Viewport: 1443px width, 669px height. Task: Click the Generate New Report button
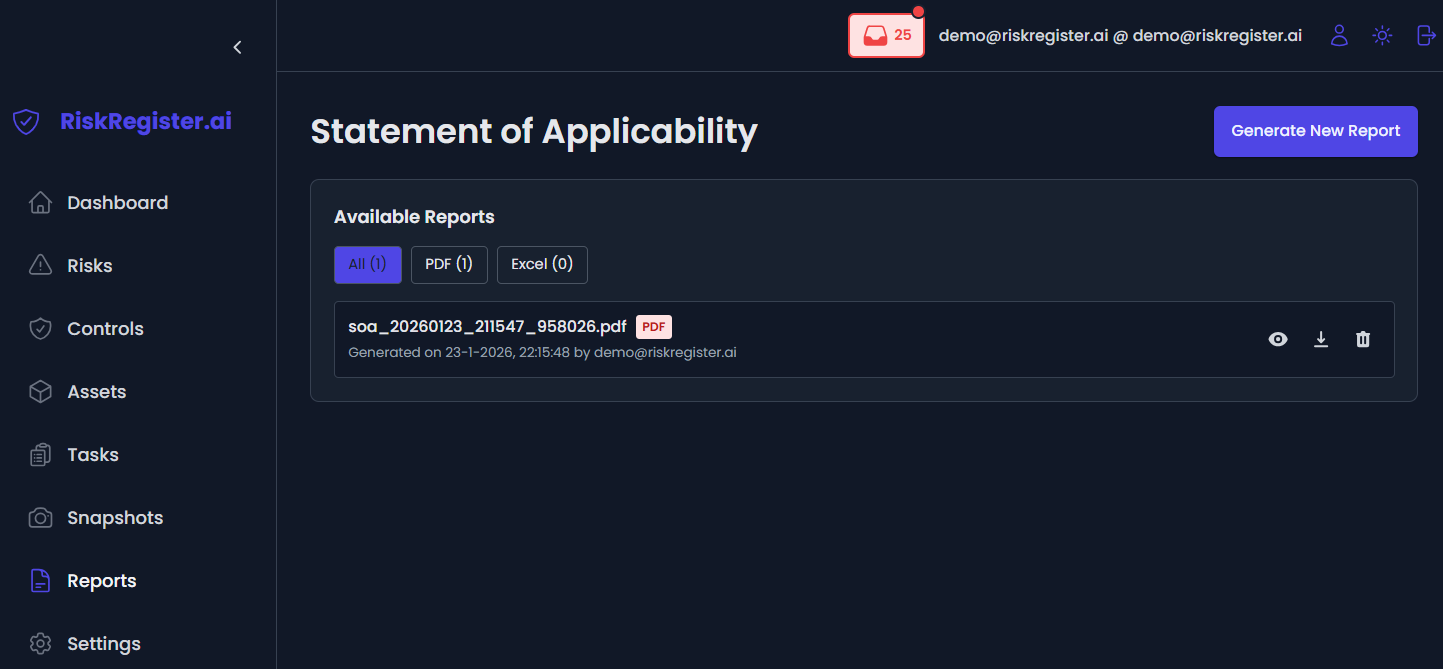[x=1315, y=131]
